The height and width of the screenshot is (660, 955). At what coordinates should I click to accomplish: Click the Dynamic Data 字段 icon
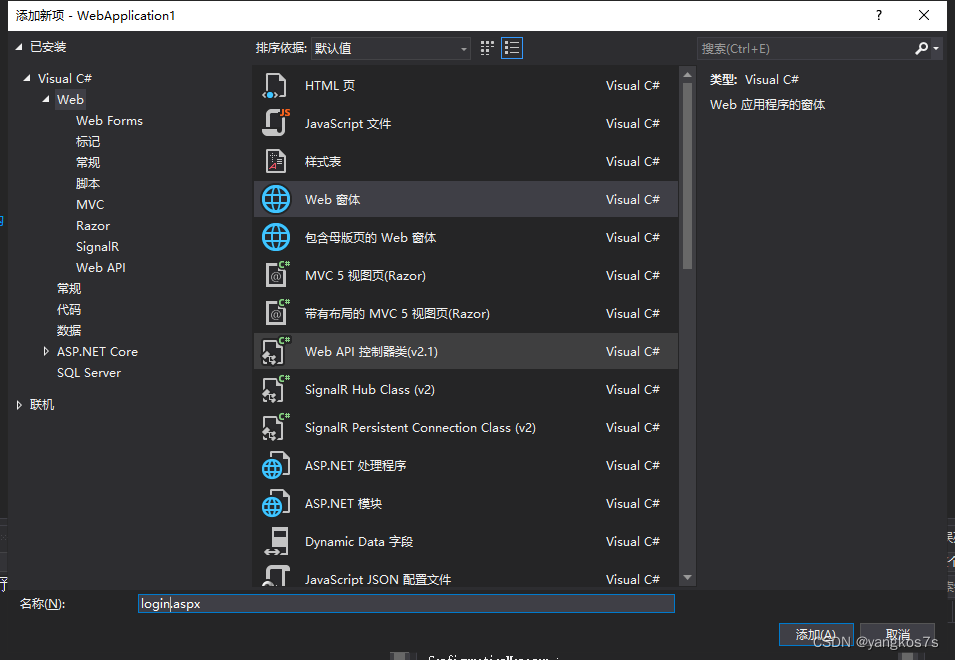click(x=275, y=541)
